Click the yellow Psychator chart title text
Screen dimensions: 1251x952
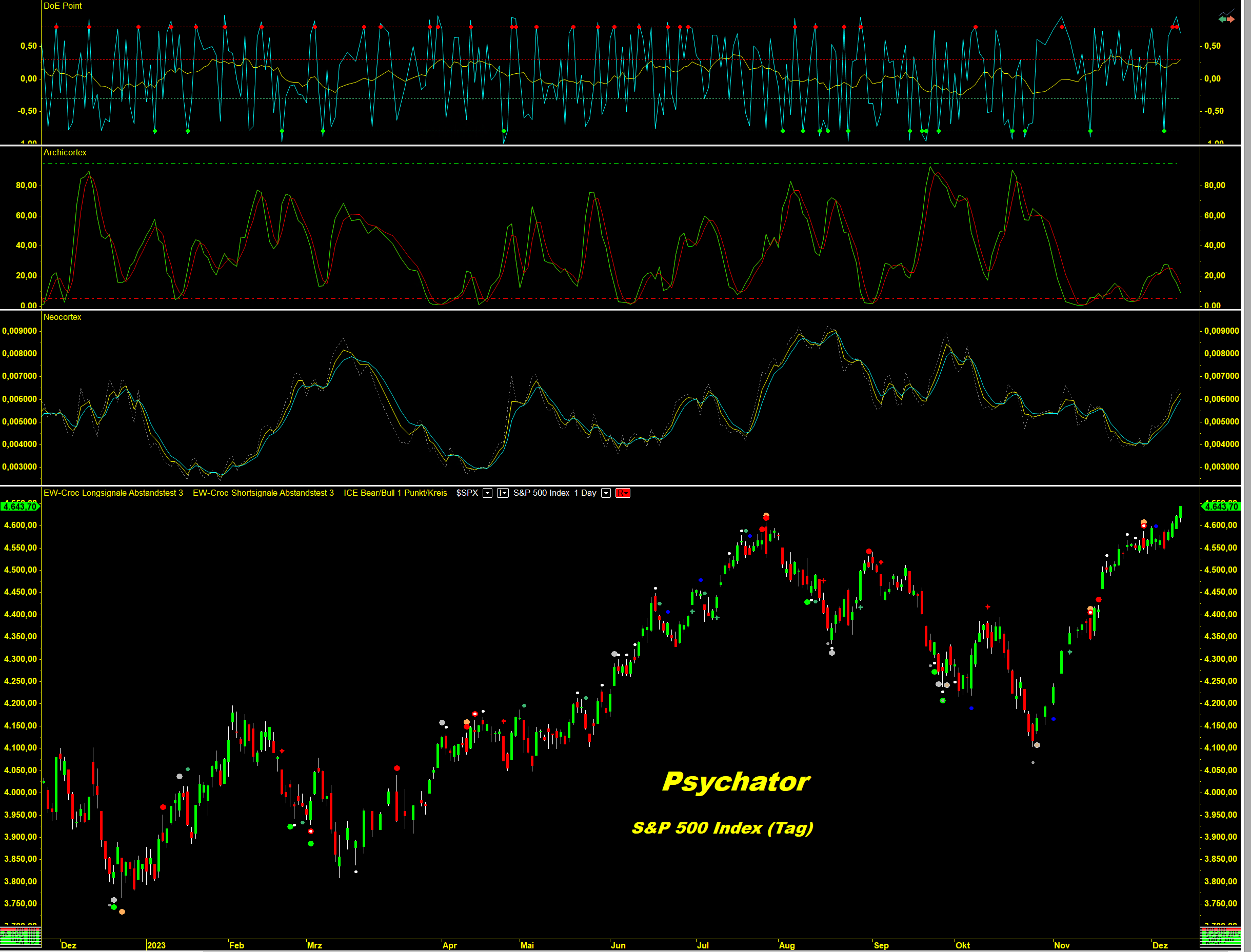click(736, 782)
